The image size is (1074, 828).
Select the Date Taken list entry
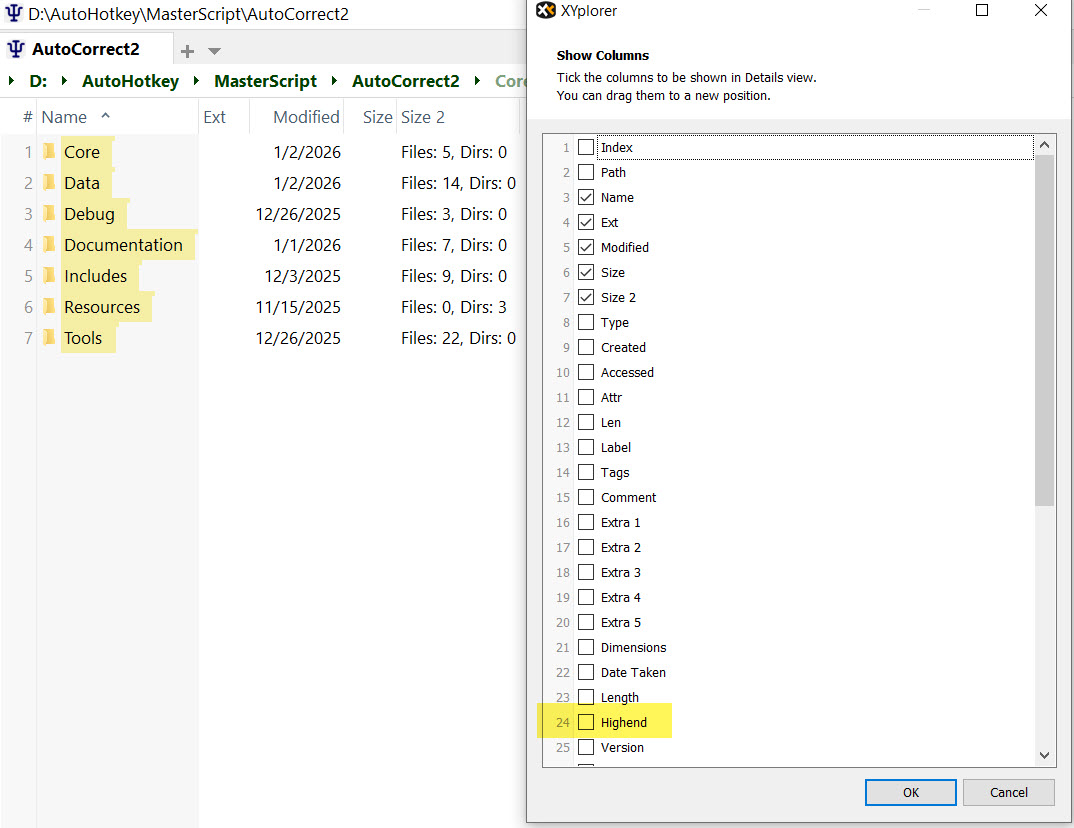[633, 672]
